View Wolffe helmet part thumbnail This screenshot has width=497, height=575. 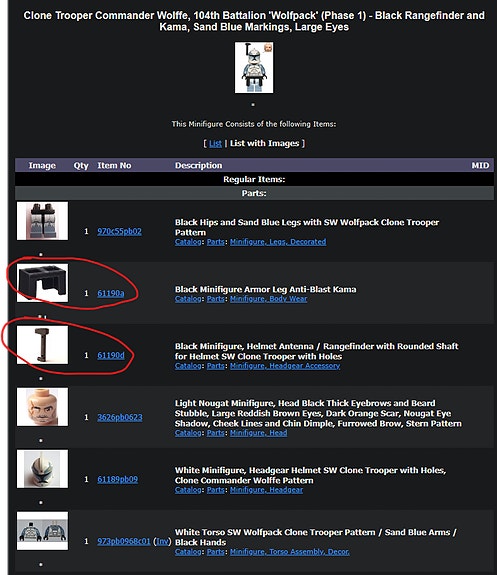pyautogui.click(x=42, y=469)
